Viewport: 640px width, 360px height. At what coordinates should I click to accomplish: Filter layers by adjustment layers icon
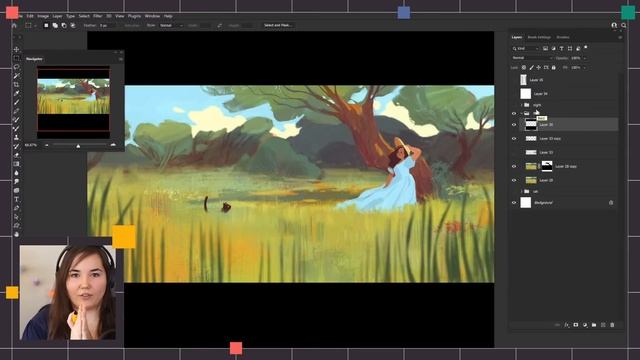[553, 49]
